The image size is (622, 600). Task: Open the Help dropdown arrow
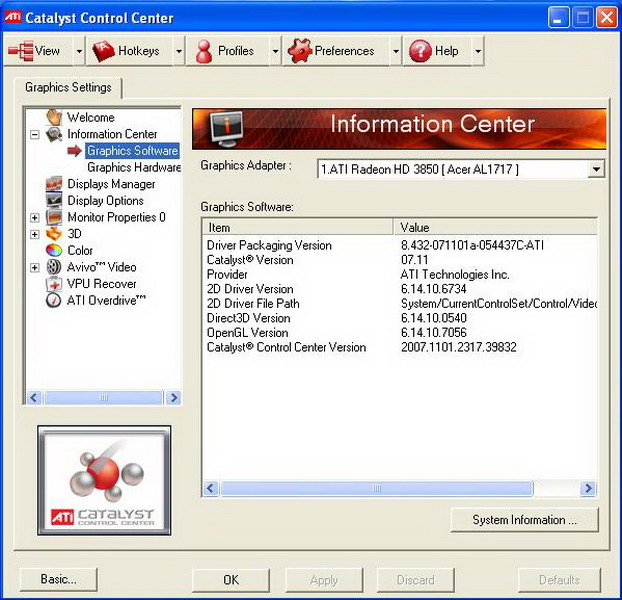478,51
